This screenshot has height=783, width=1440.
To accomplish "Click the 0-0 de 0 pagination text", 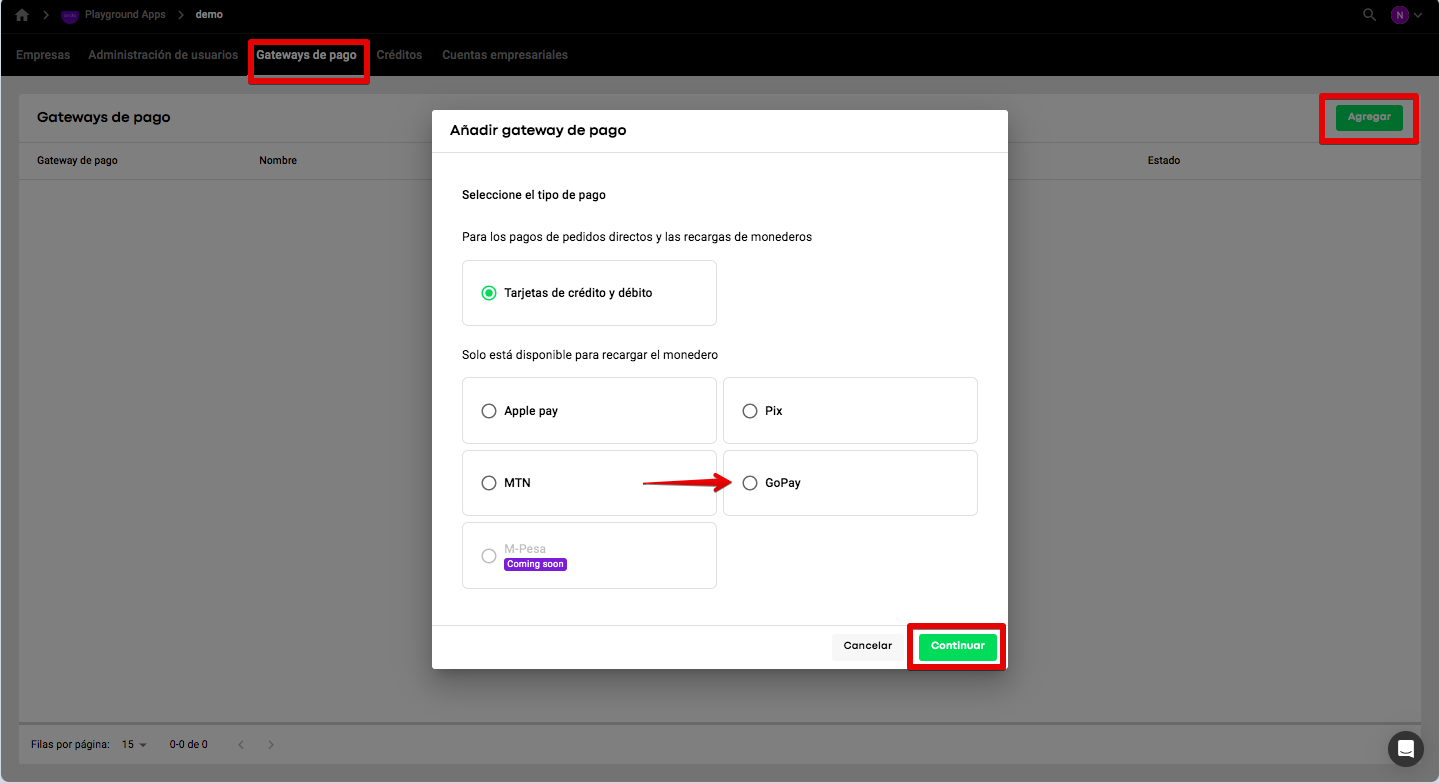I will pos(189,745).
